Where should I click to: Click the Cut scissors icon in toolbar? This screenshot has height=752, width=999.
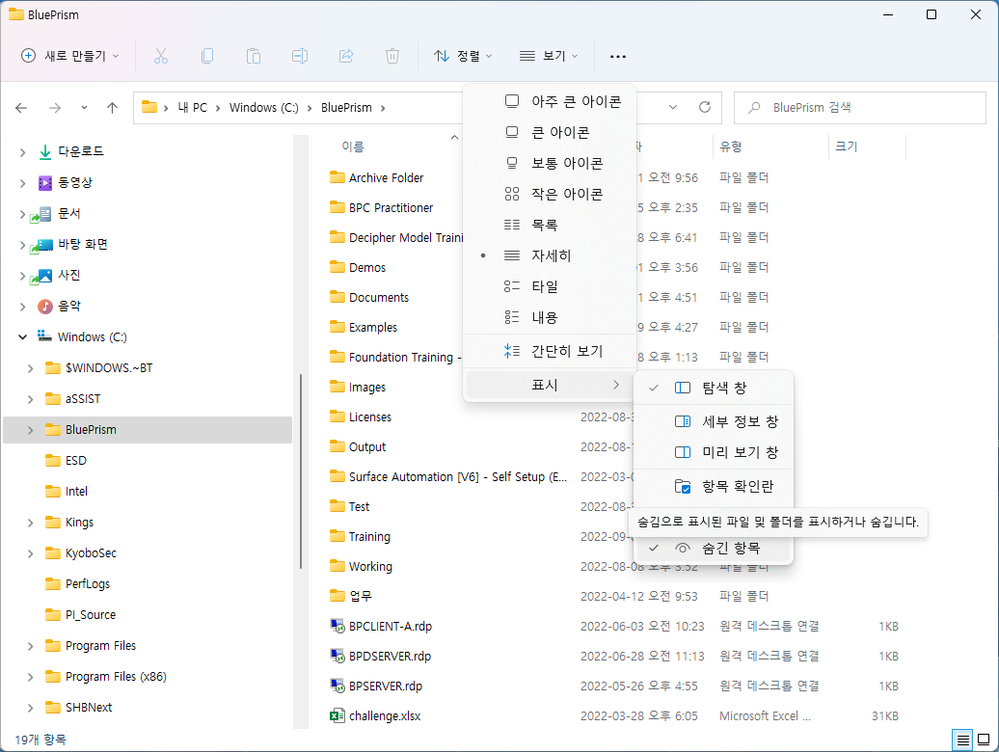(x=161, y=56)
